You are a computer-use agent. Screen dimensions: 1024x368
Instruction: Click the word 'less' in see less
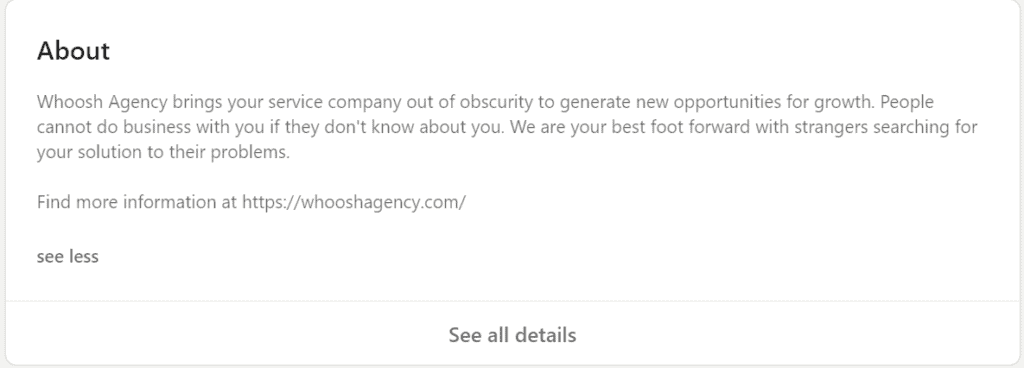click(82, 256)
